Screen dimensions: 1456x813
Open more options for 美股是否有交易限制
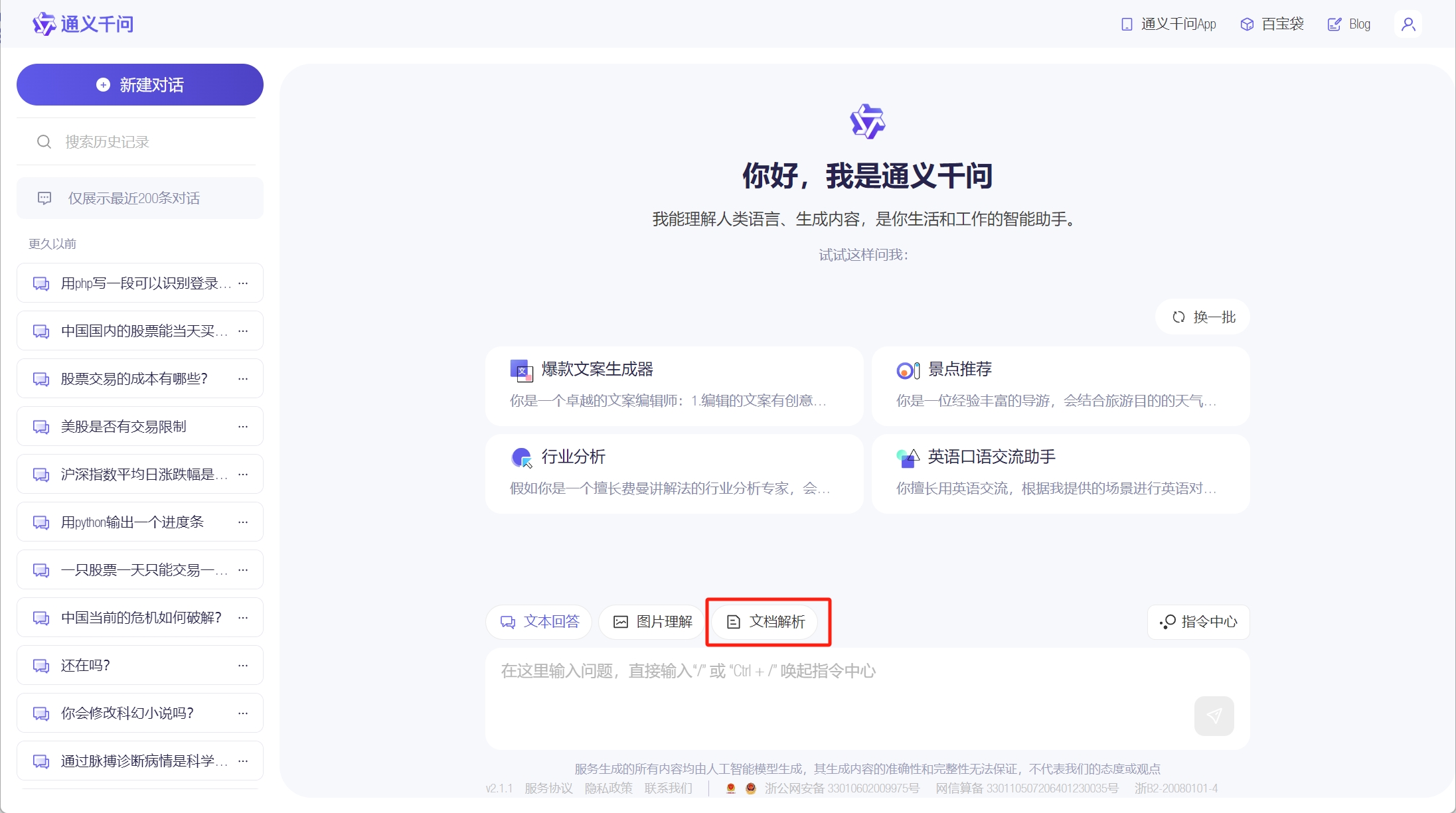(x=243, y=427)
